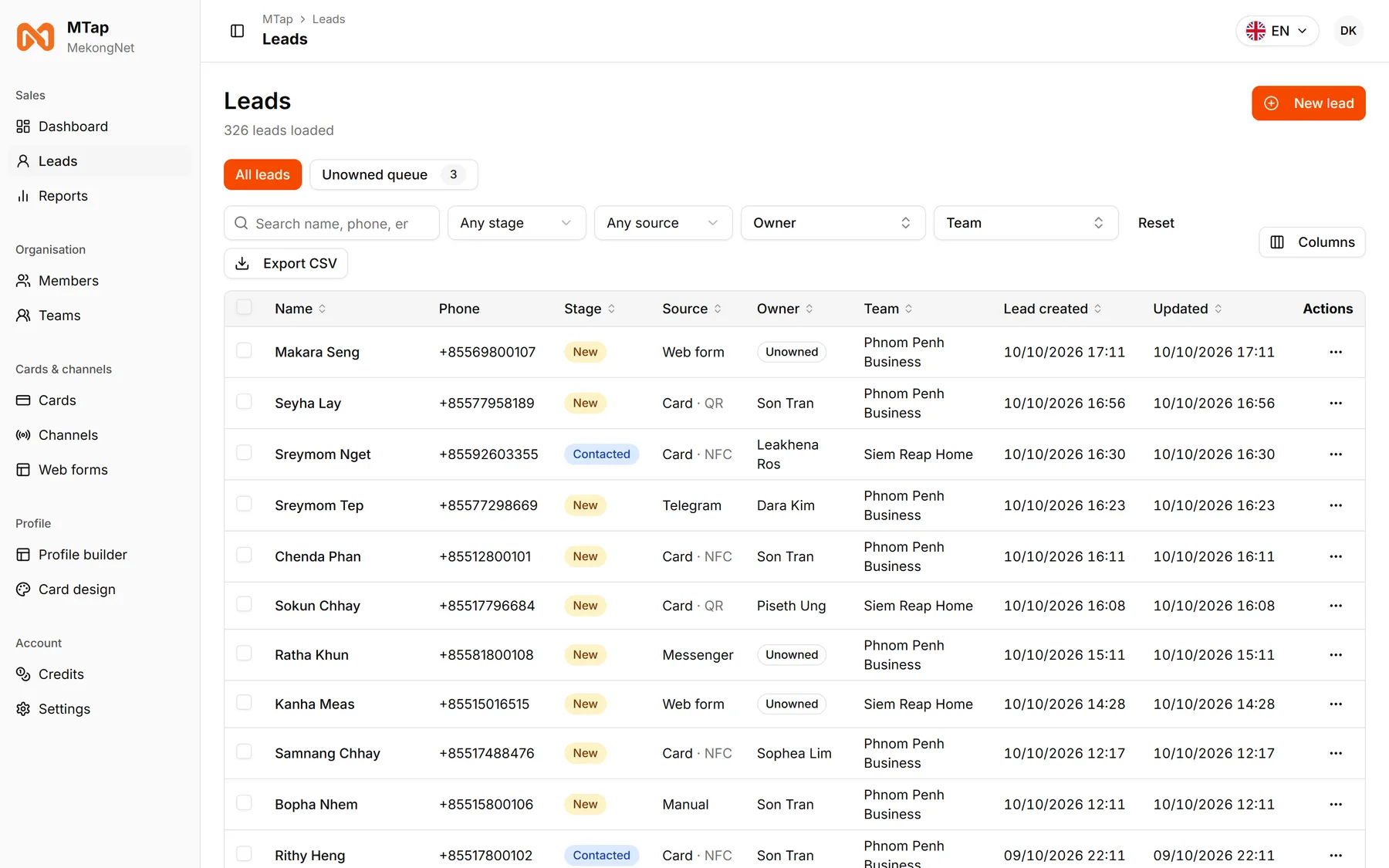1389x868 pixels.
Task: Click Export CSV button
Action: [x=286, y=264]
